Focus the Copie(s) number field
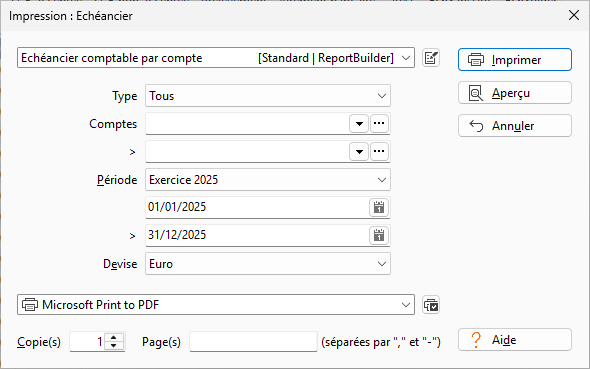The image size is (590, 369). point(87,342)
